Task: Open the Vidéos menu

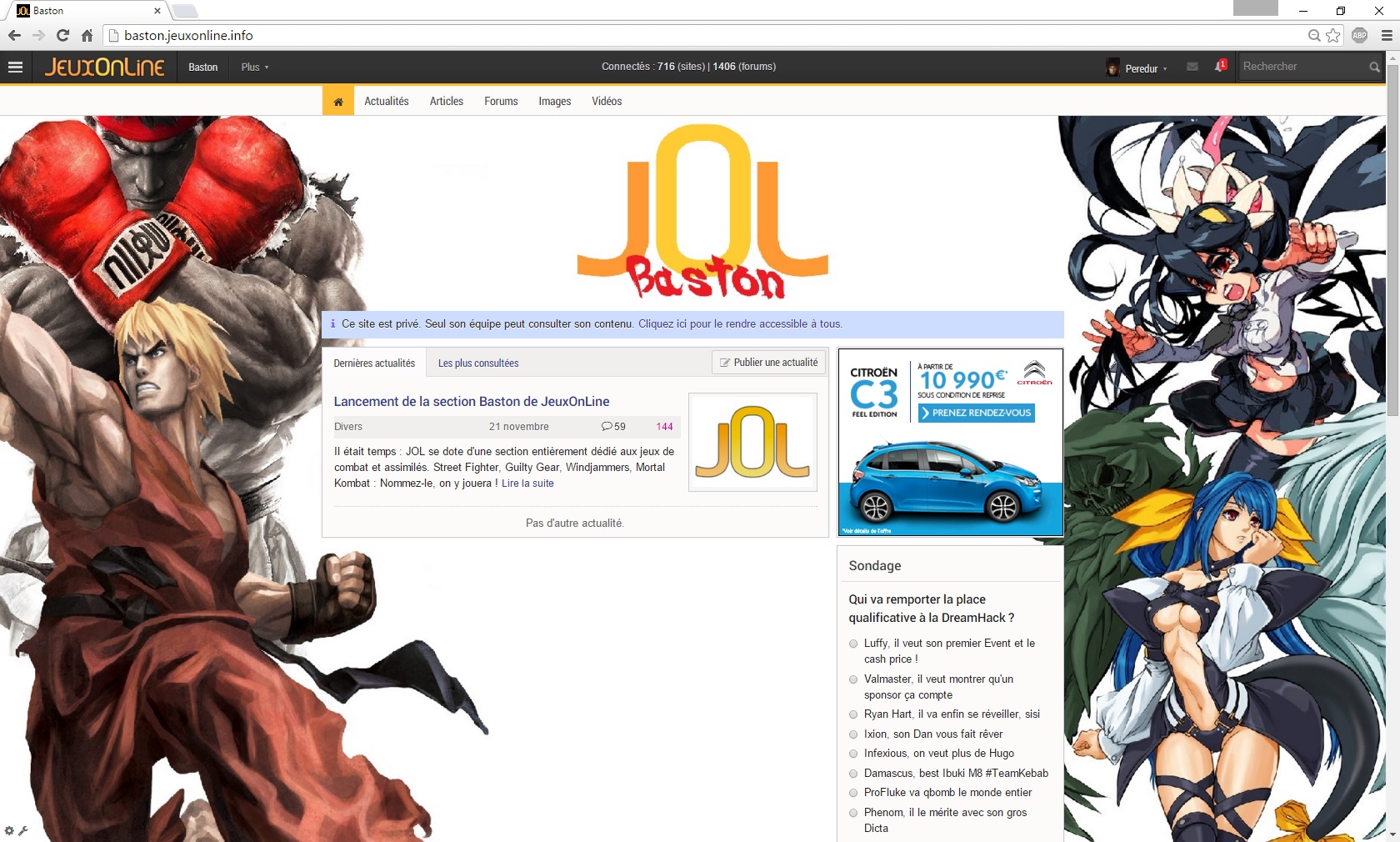Action: (607, 101)
